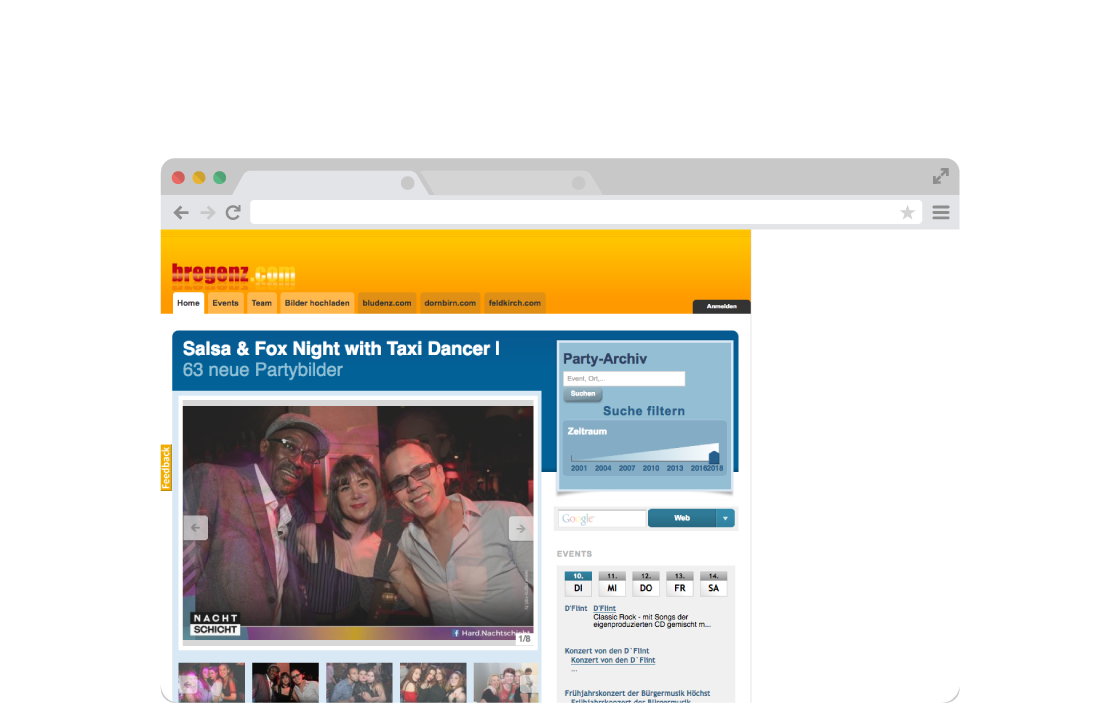Open the second thumbnail with man in hat
Screen dimensions: 1120x705
[x=285, y=682]
